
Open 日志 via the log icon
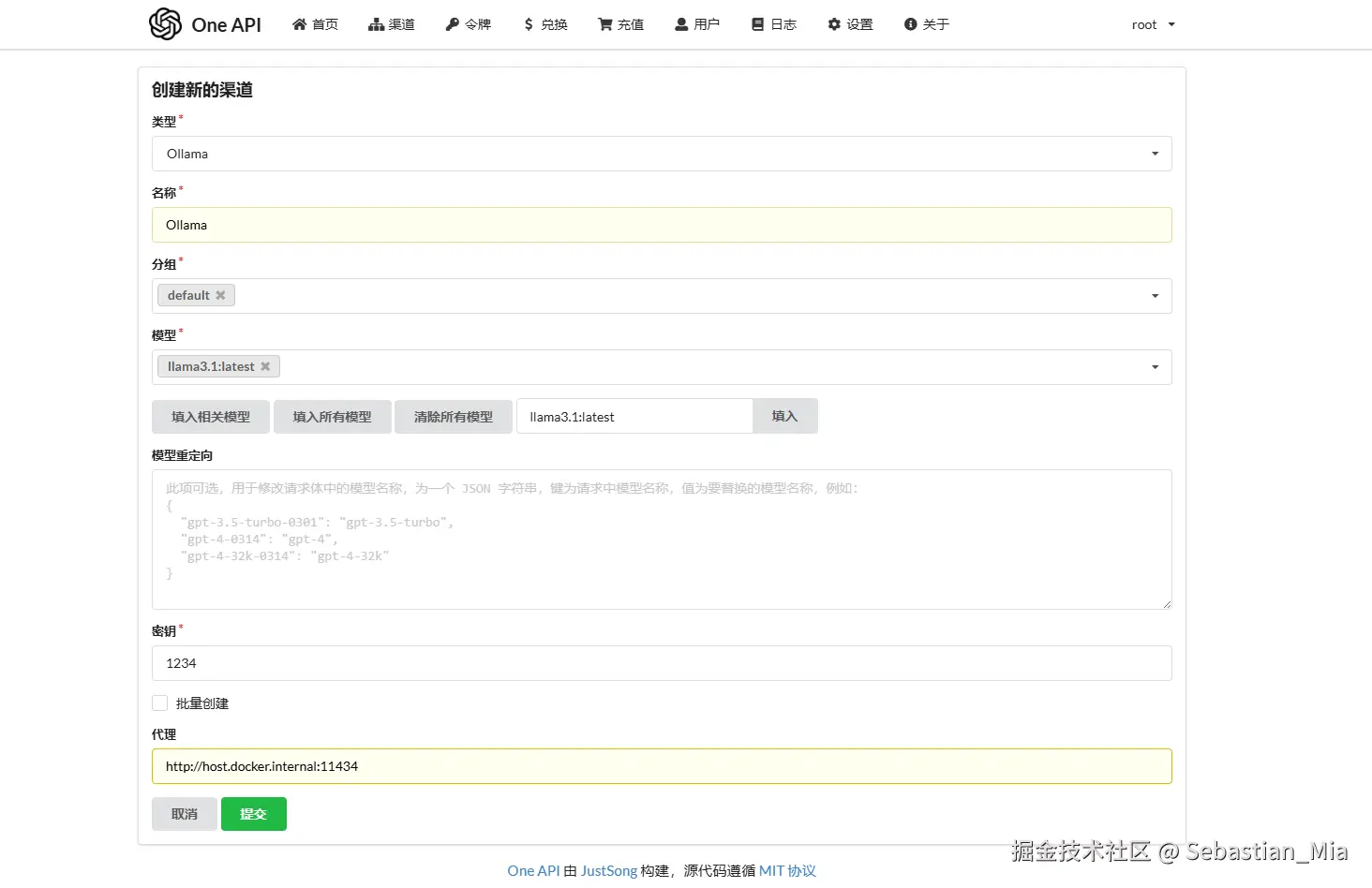[x=755, y=24]
